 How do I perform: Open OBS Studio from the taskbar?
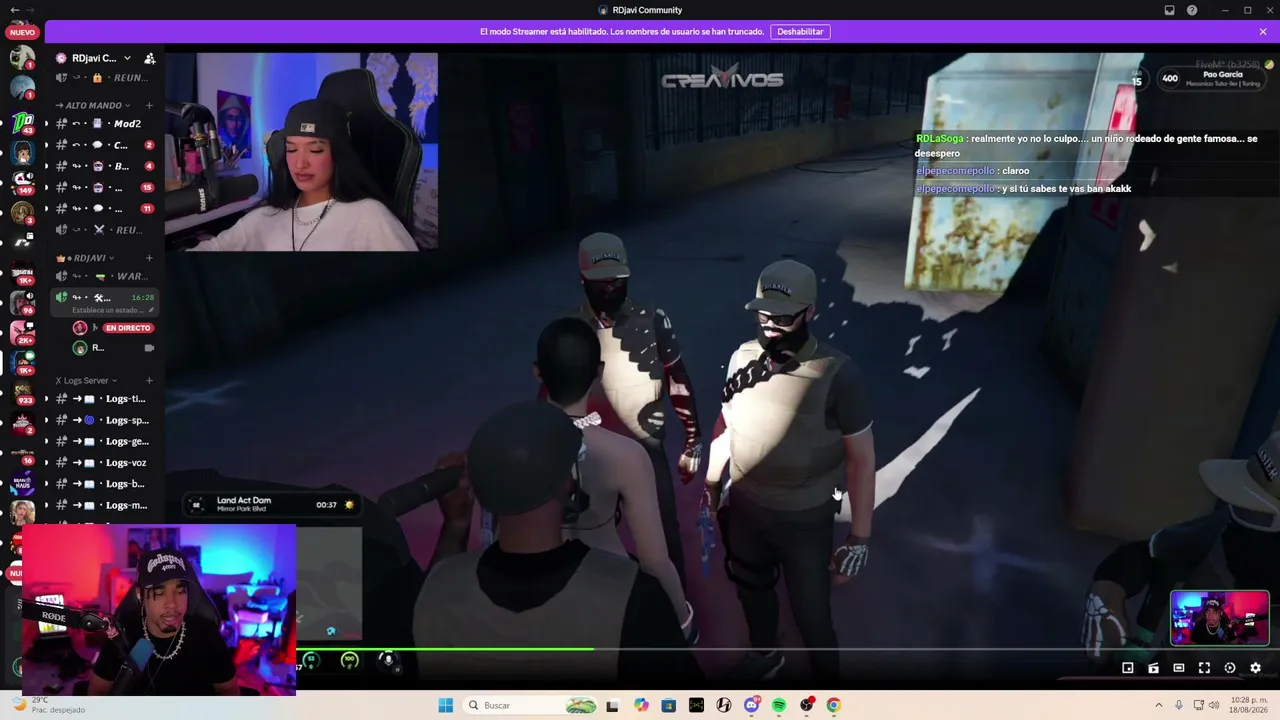pos(806,705)
